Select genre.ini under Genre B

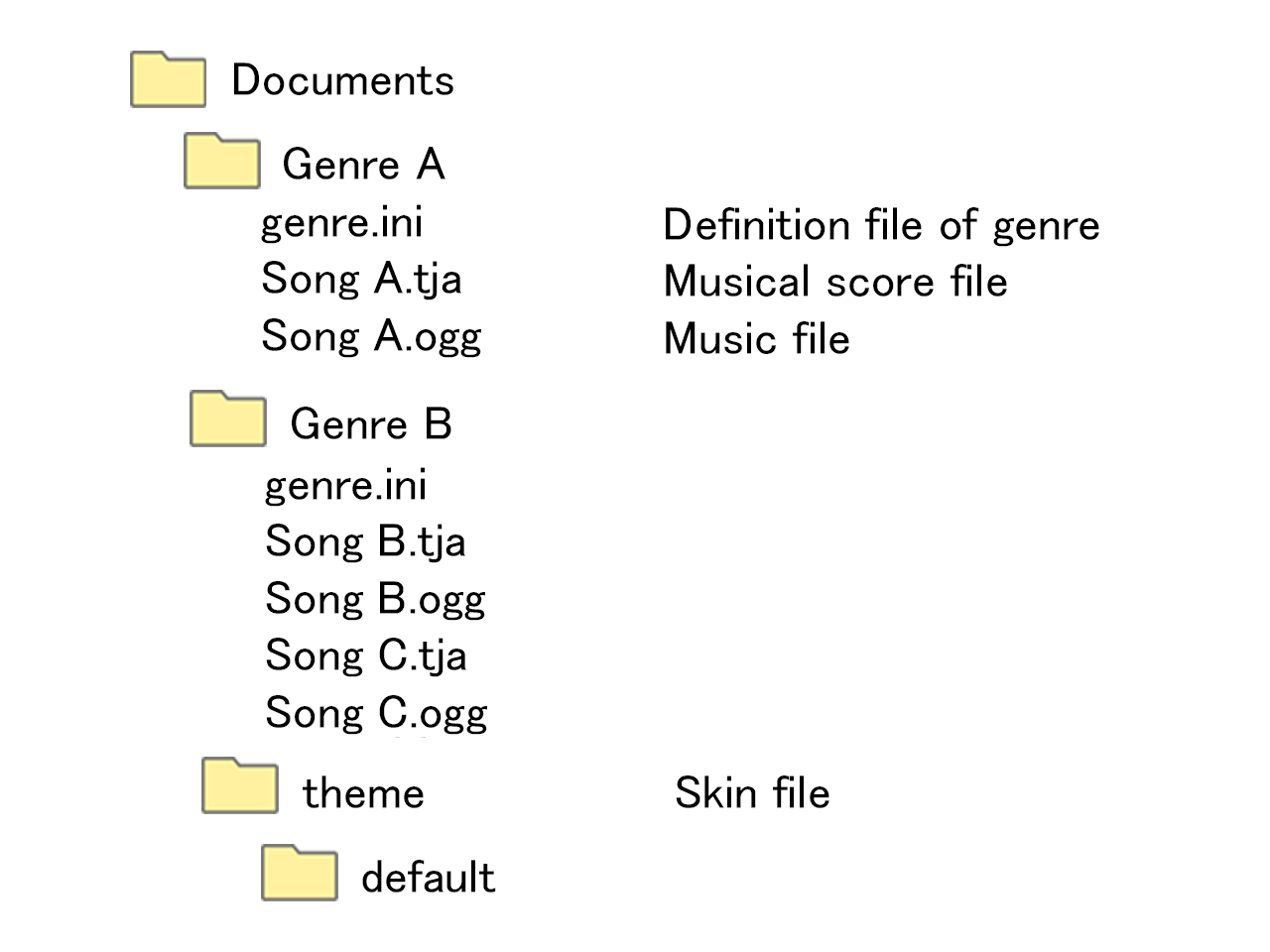[x=345, y=486]
